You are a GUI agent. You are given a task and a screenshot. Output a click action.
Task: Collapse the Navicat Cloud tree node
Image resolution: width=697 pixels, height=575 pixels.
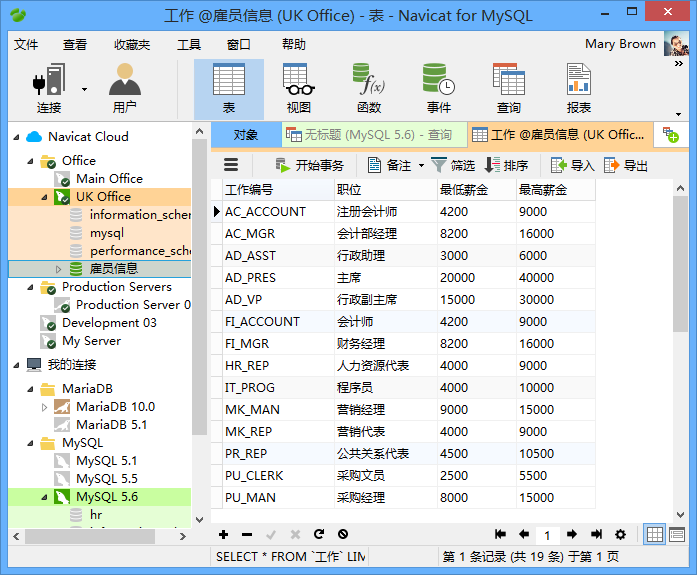(16, 137)
